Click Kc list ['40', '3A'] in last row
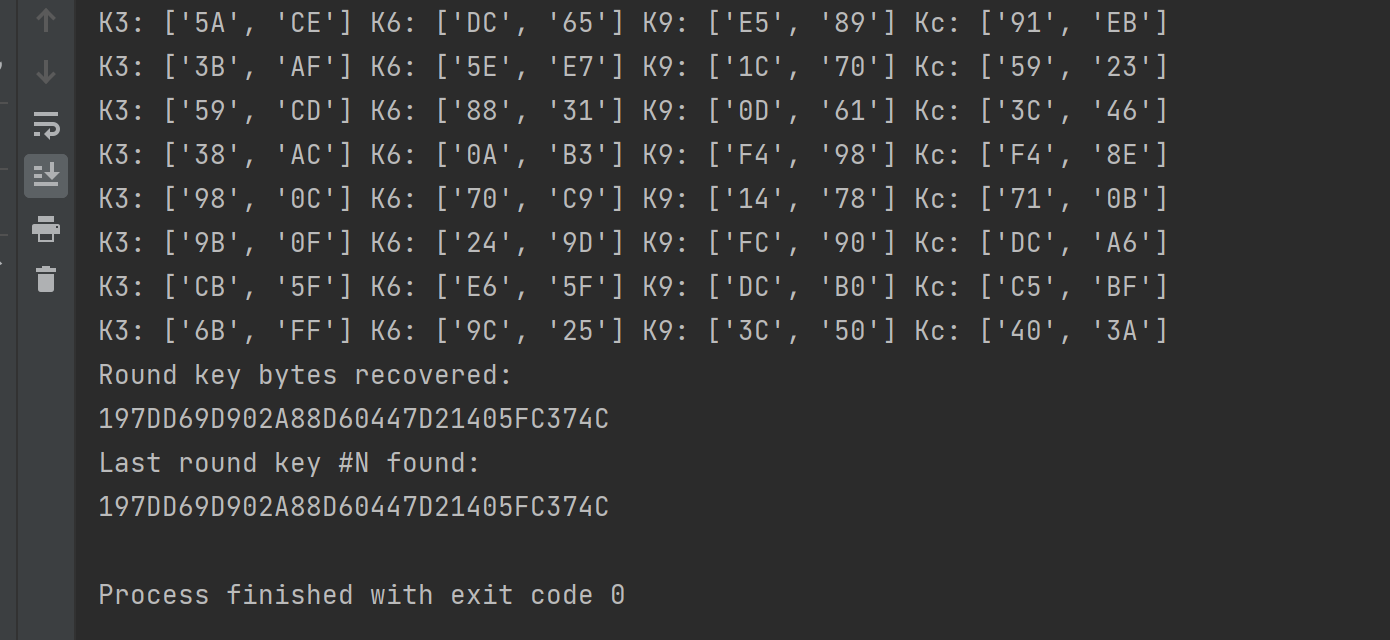The image size is (1390, 640). [x=1073, y=331]
